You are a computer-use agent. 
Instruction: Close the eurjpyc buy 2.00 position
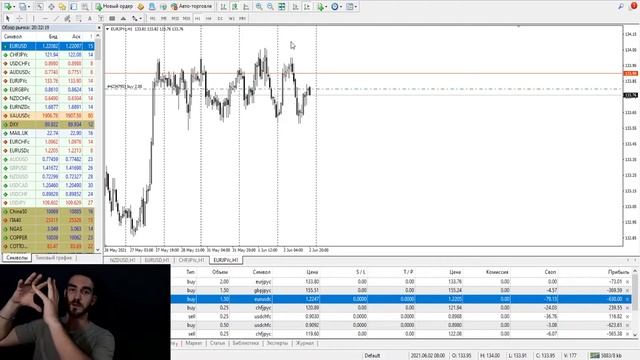pos(627,282)
